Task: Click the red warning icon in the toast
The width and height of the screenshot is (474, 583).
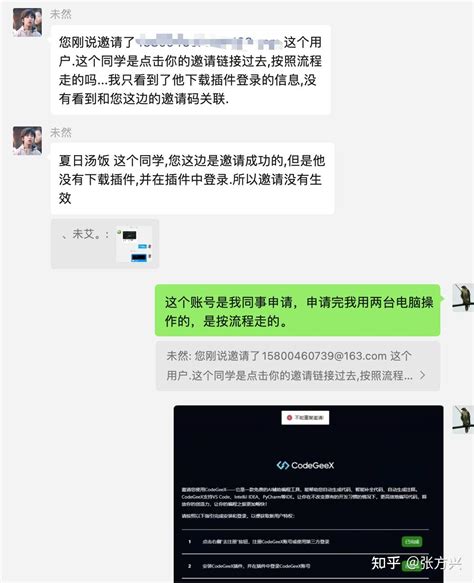Action: point(289,418)
